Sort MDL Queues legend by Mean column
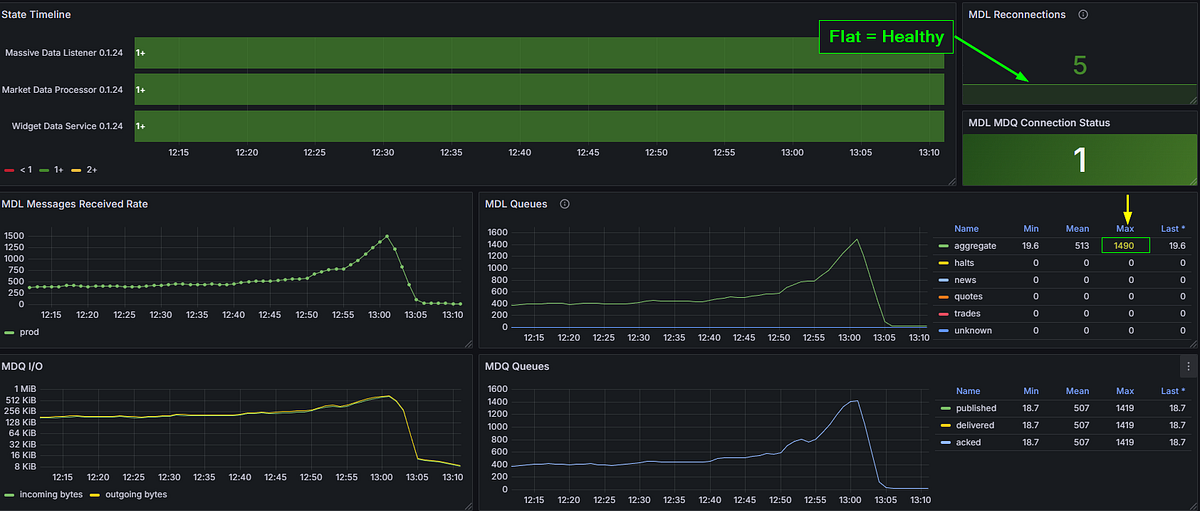The image size is (1200, 511). point(1077,228)
